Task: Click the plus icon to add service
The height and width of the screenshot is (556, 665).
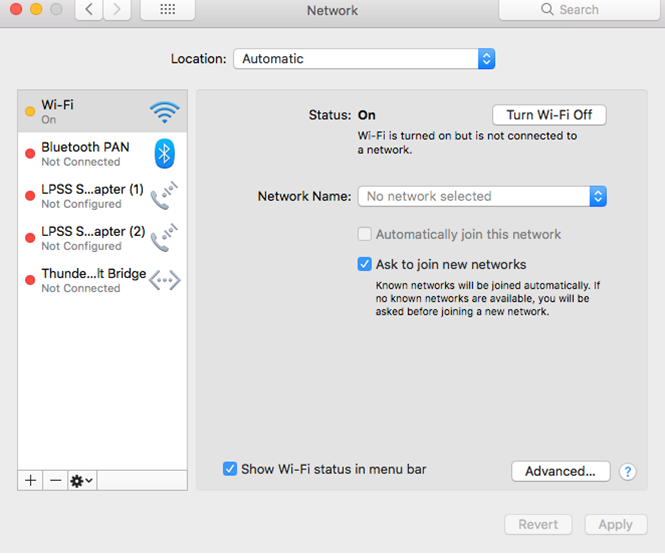Action: [x=31, y=480]
